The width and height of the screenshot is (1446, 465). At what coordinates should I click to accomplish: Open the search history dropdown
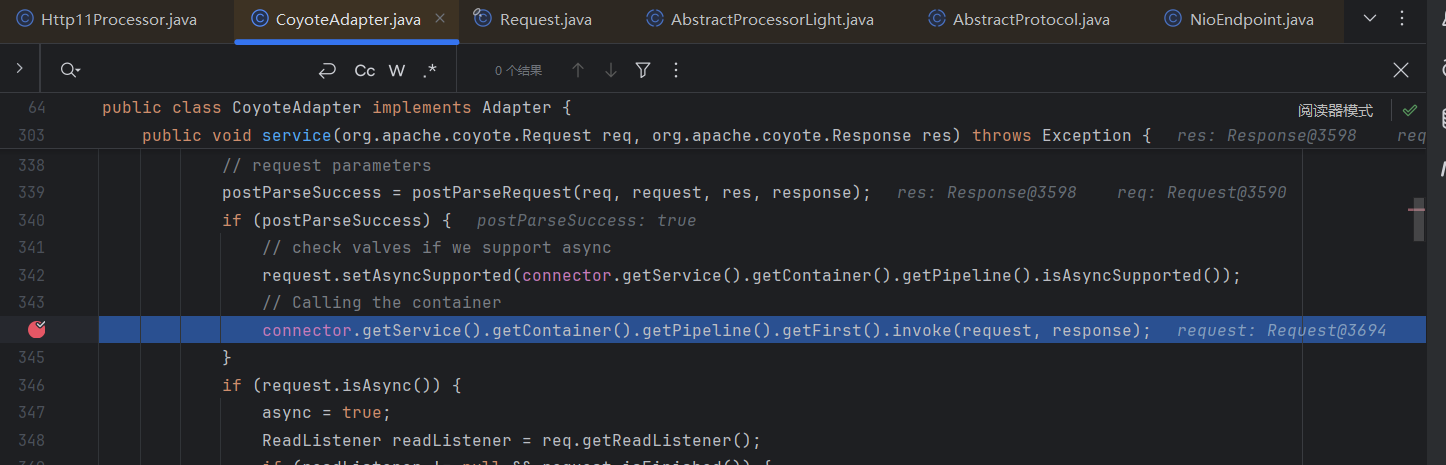[x=70, y=70]
